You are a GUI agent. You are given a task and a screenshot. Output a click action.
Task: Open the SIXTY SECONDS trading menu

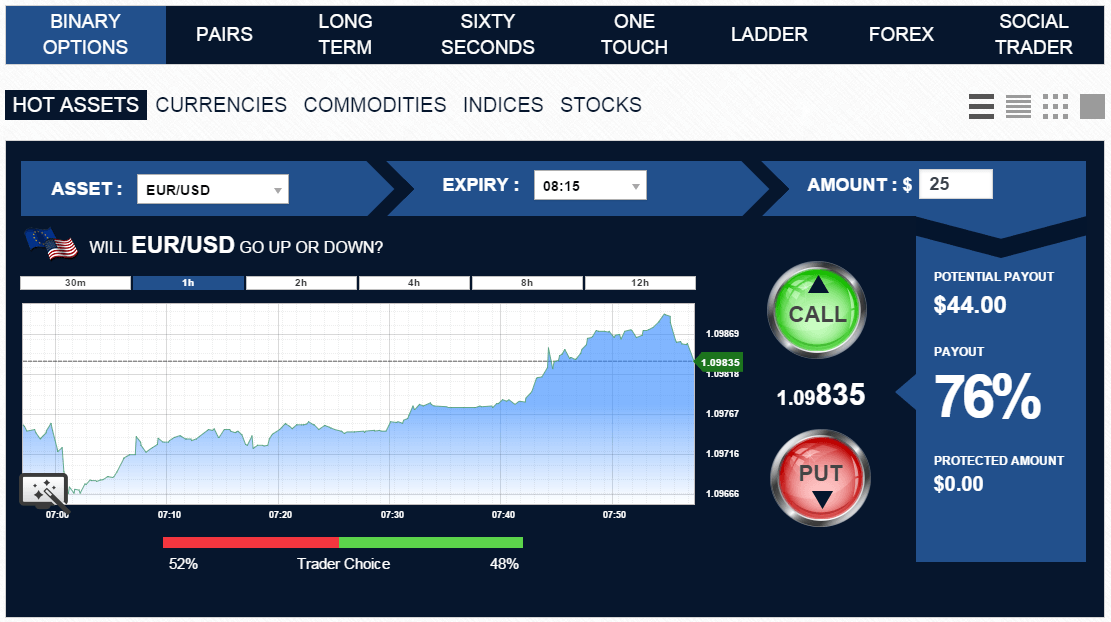click(x=487, y=34)
